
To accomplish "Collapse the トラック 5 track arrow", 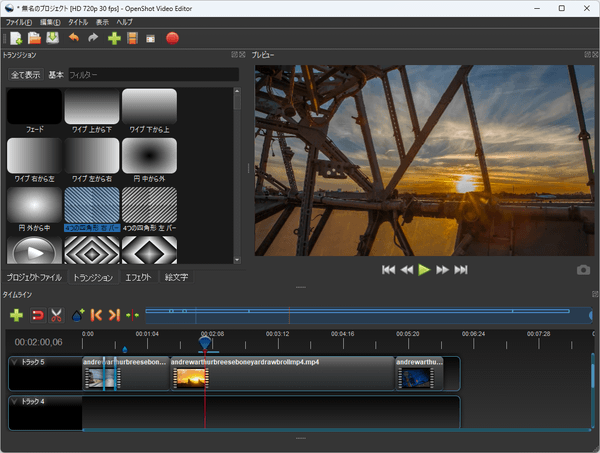I will click(13, 362).
